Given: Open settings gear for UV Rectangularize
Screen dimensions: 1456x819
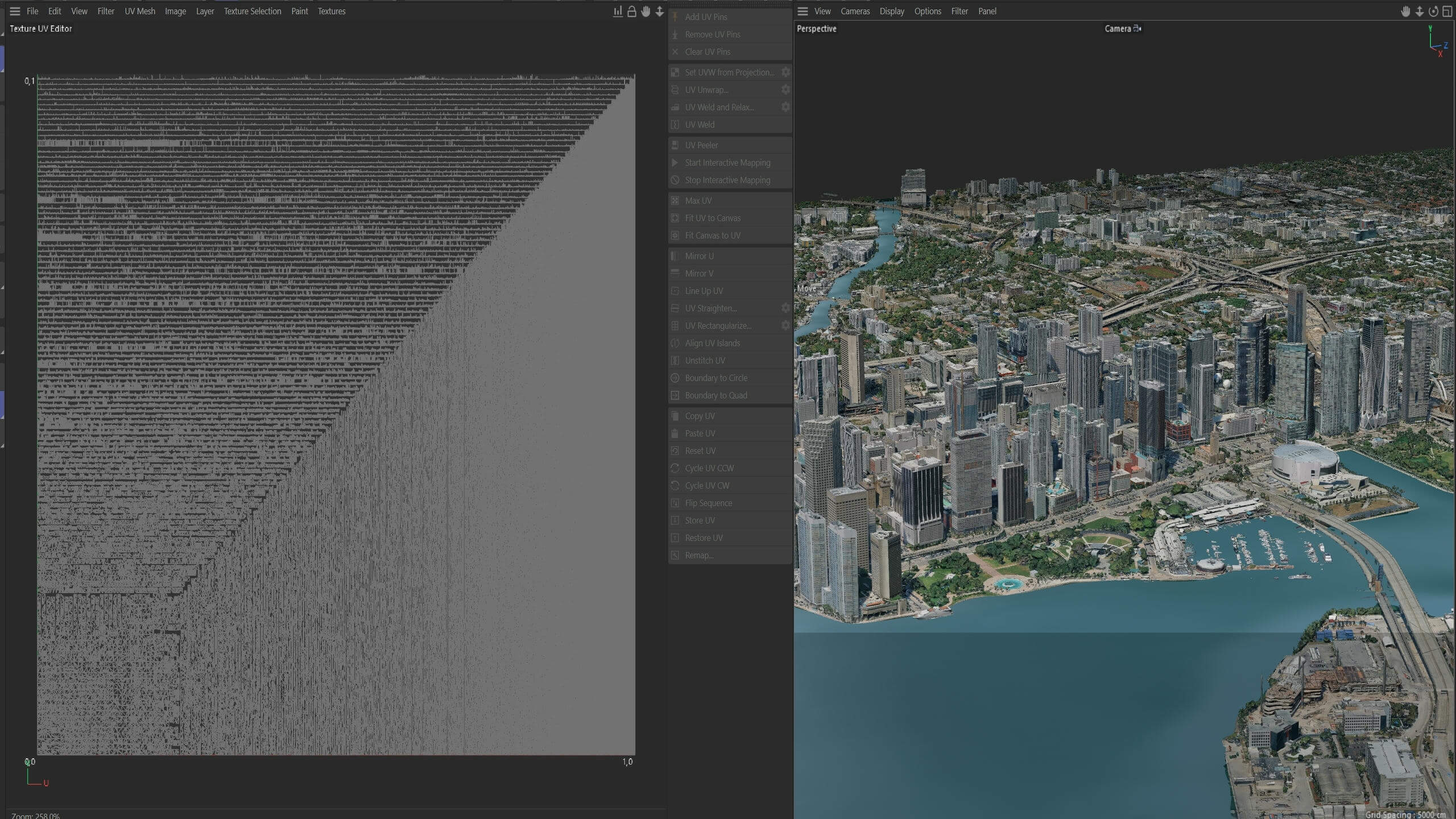Looking at the screenshot, I should [785, 326].
